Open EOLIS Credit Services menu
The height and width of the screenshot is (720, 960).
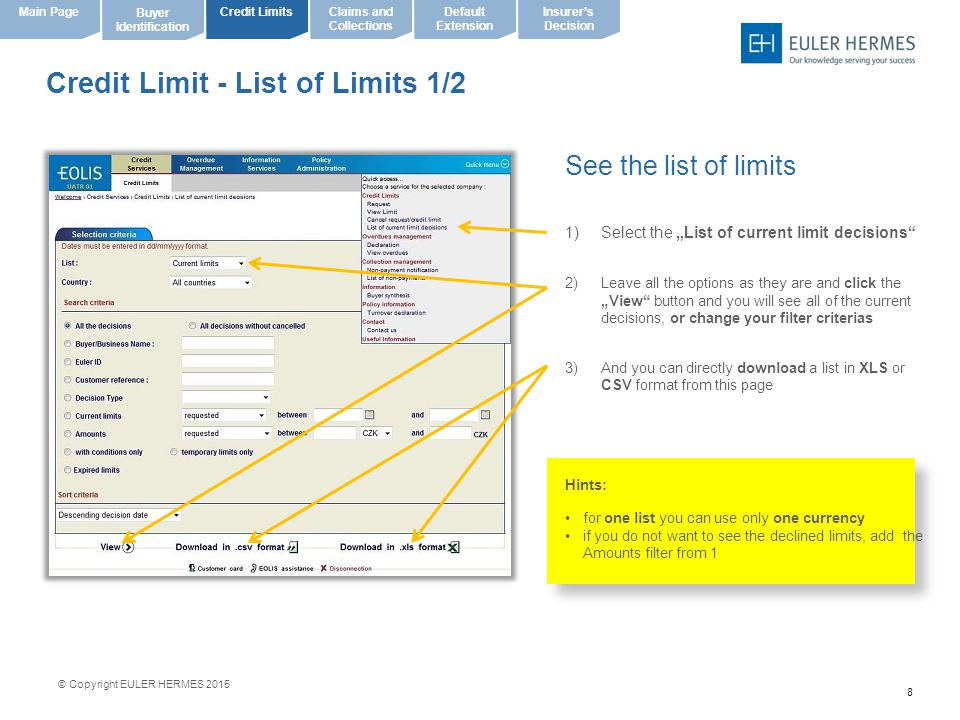click(141, 164)
